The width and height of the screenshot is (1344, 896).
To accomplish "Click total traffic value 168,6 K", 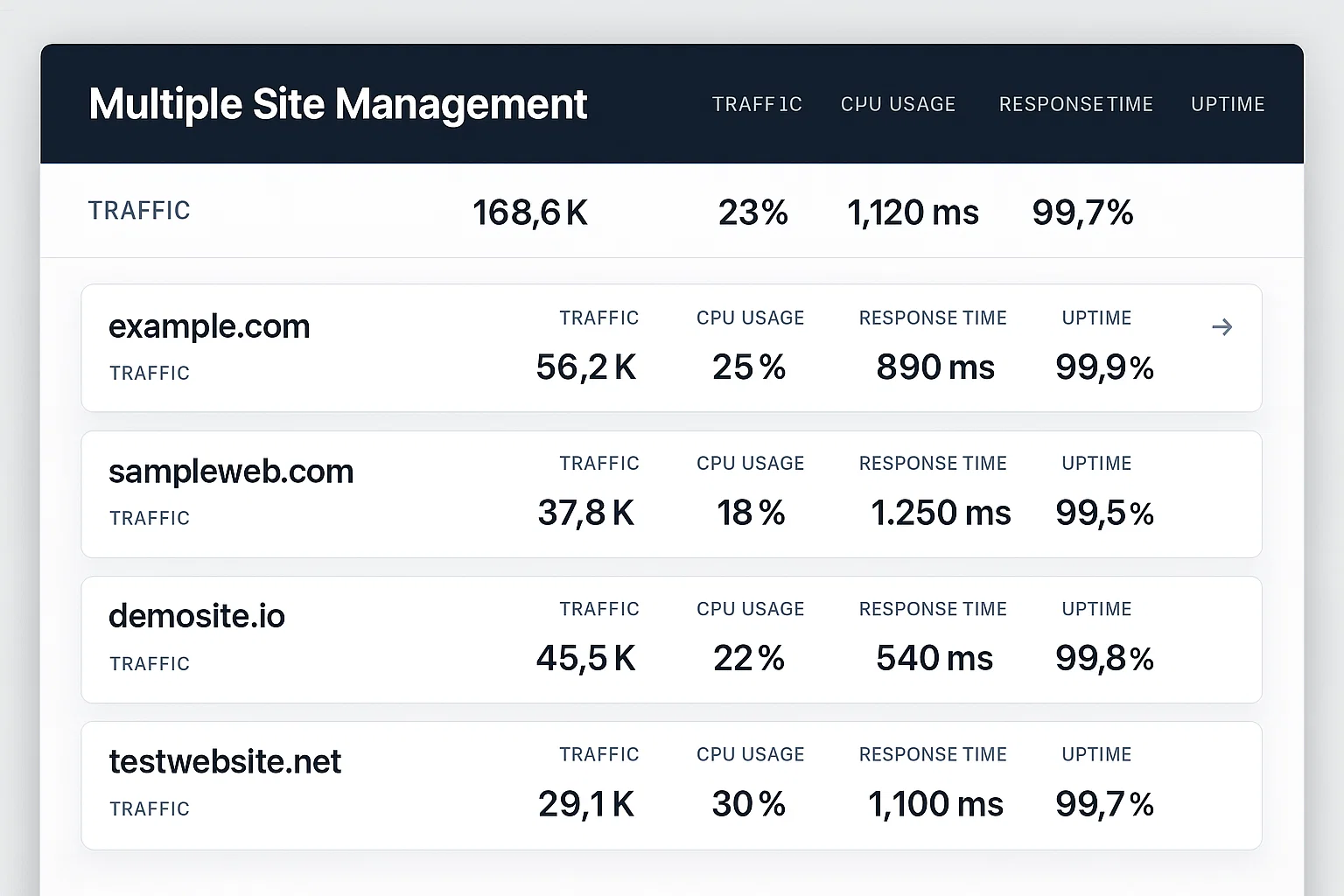I will click(x=530, y=213).
